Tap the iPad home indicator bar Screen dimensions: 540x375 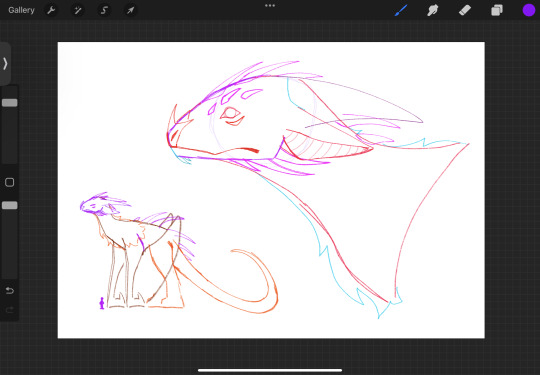(x=270, y=371)
